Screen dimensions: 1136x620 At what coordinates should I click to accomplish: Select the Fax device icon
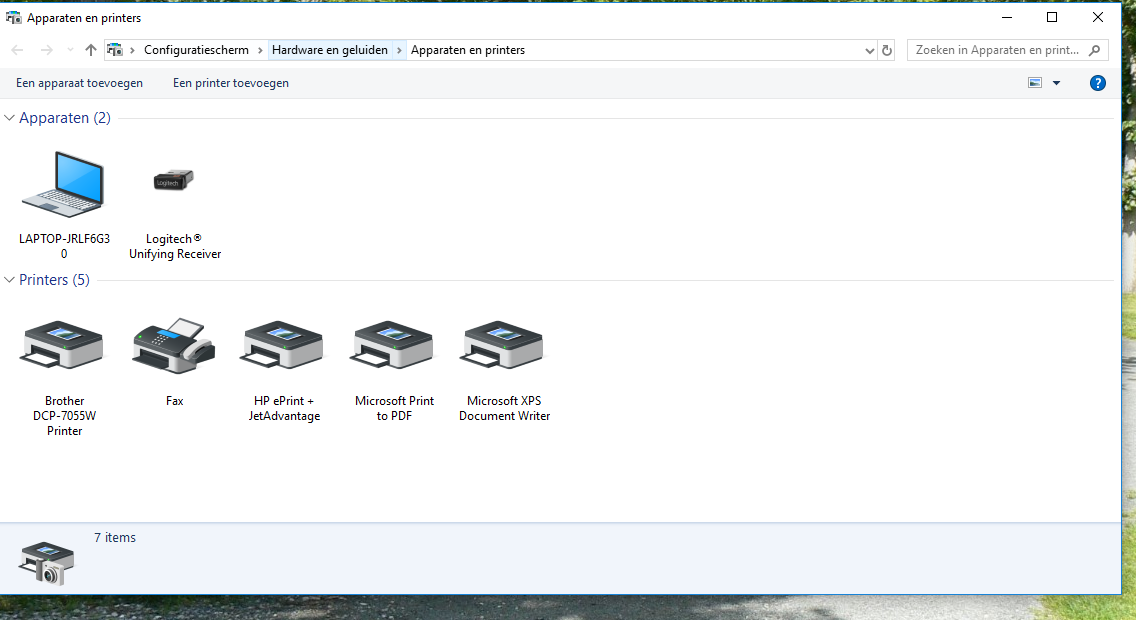point(174,345)
